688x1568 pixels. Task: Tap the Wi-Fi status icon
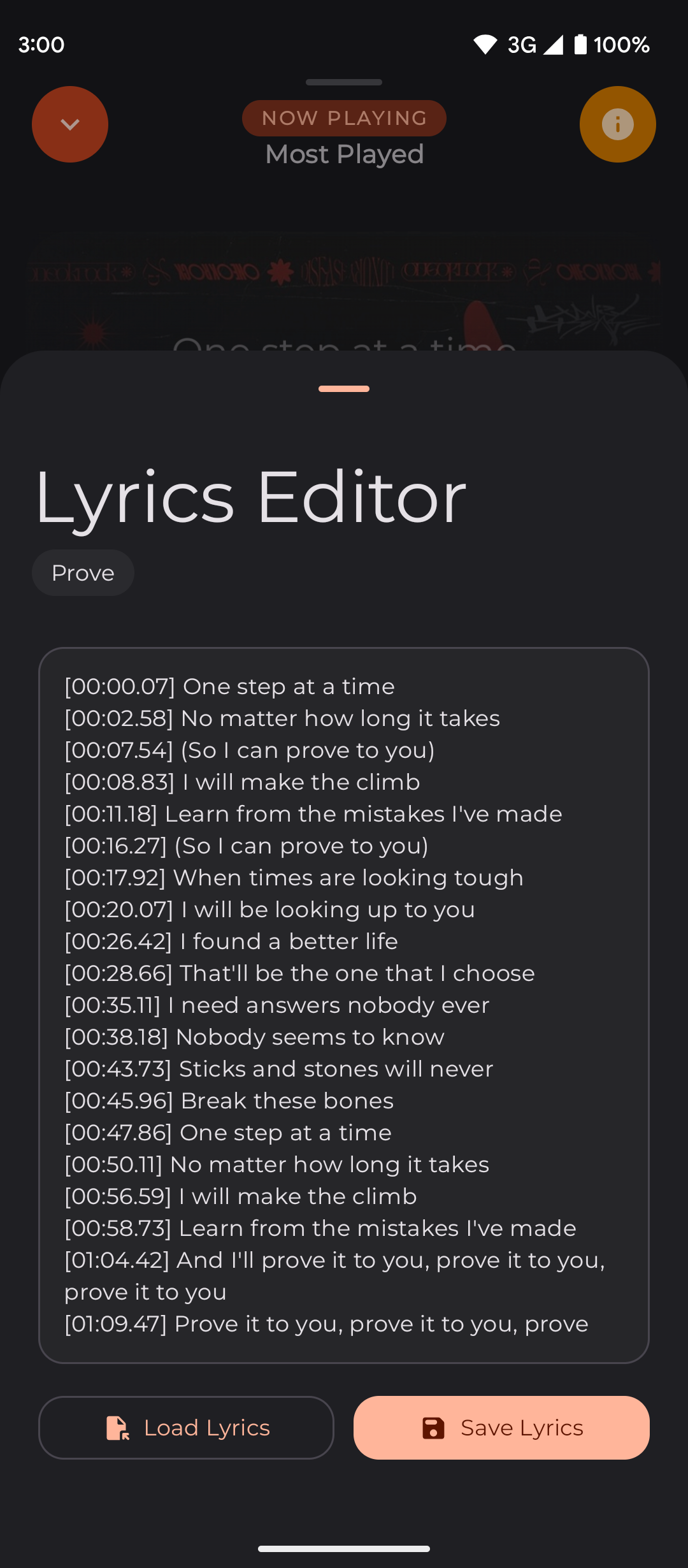486,44
